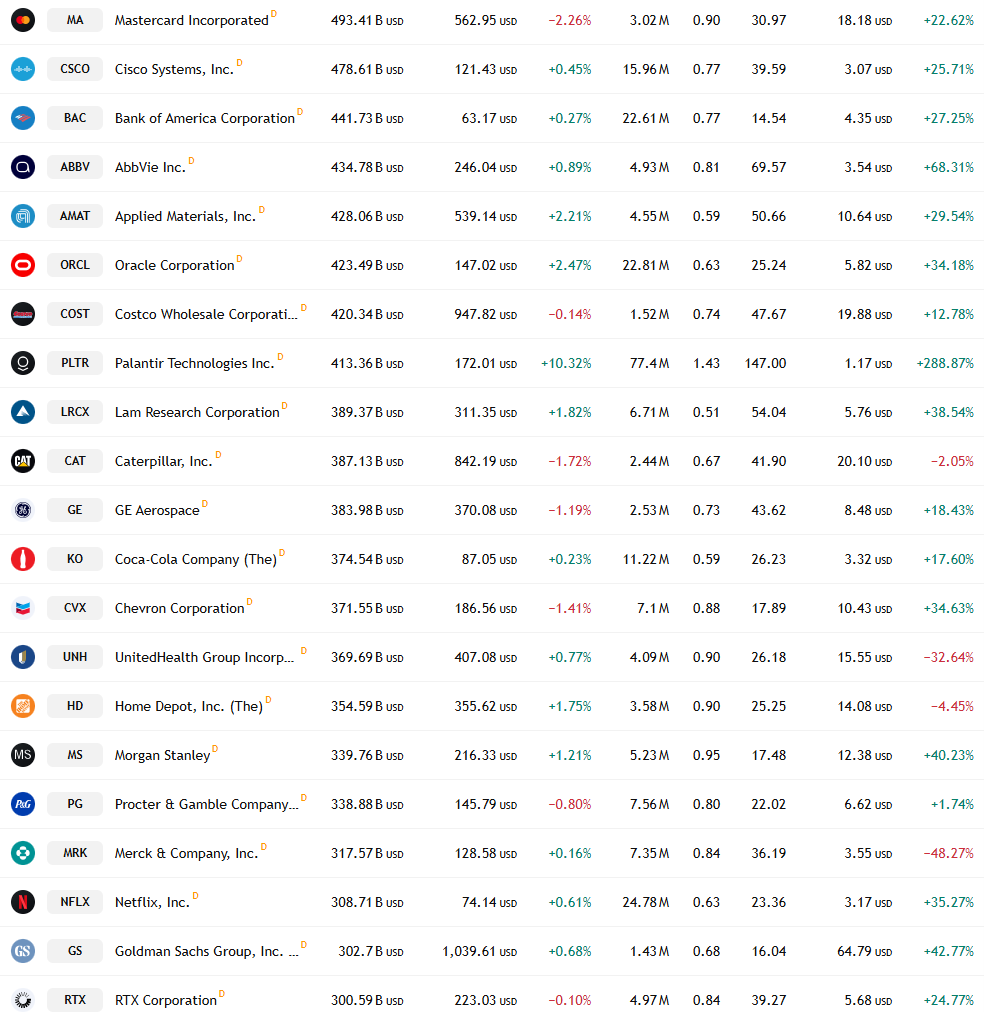The height and width of the screenshot is (1012, 984).
Task: Click the Merck logo icon
Action: 23,853
